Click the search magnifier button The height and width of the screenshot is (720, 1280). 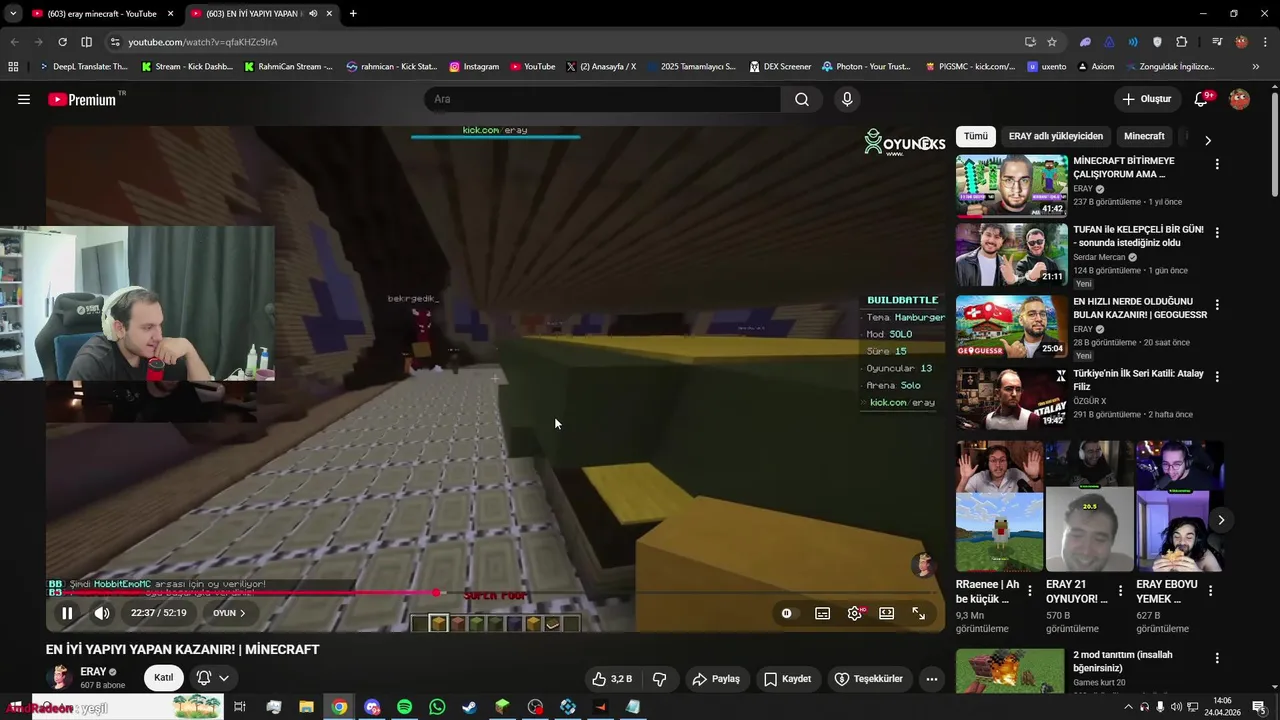(x=802, y=99)
